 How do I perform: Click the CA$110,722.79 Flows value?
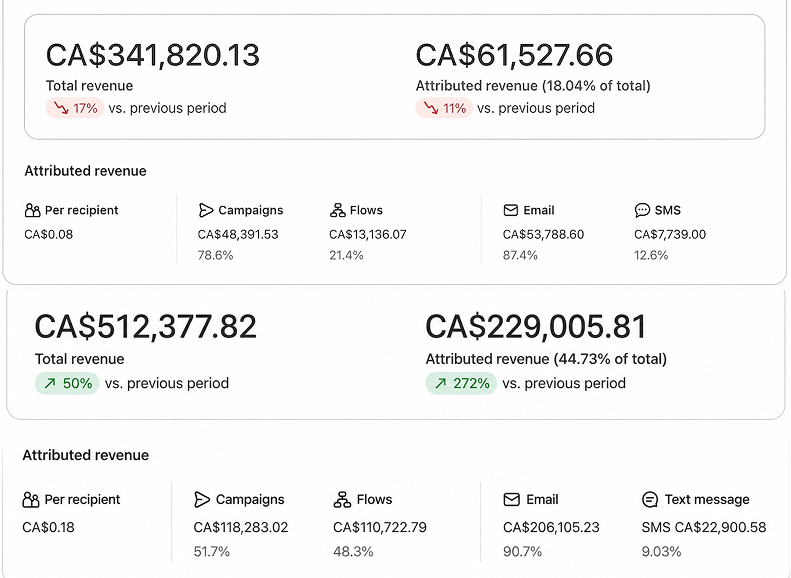380,528
